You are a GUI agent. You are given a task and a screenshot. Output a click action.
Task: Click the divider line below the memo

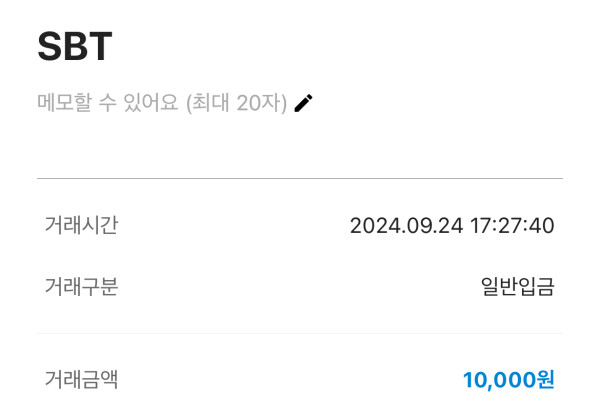pyautogui.click(x=300, y=178)
